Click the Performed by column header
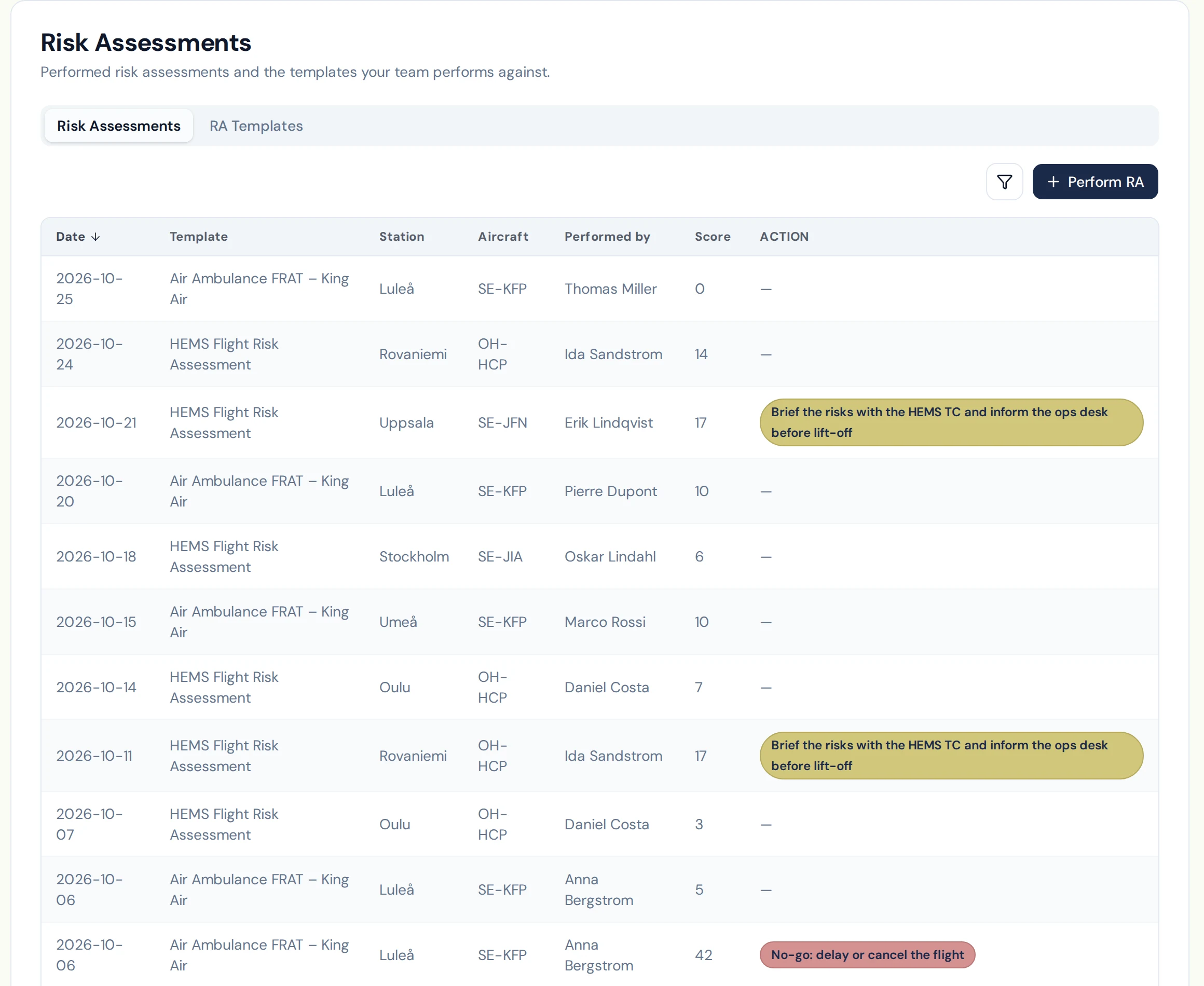This screenshot has height=986, width=1204. coord(607,236)
